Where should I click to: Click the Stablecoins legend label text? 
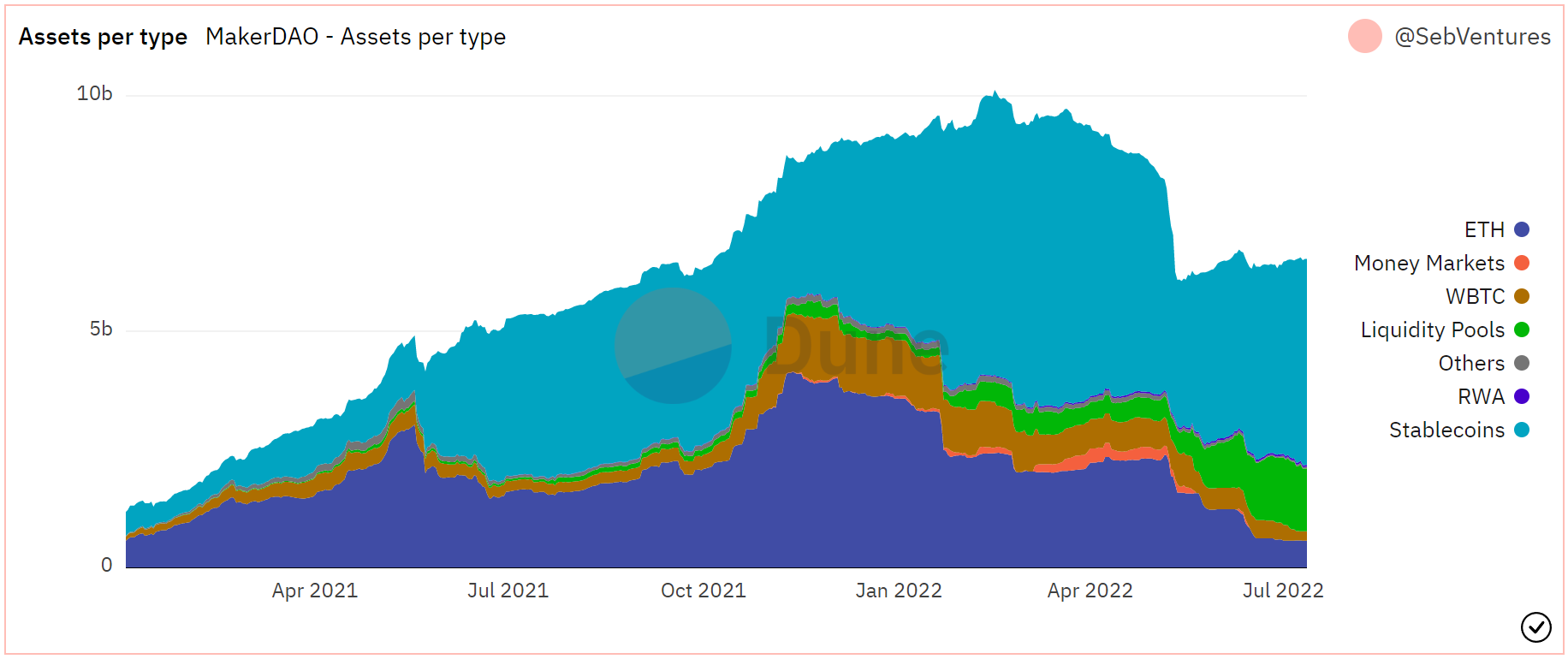(1446, 430)
